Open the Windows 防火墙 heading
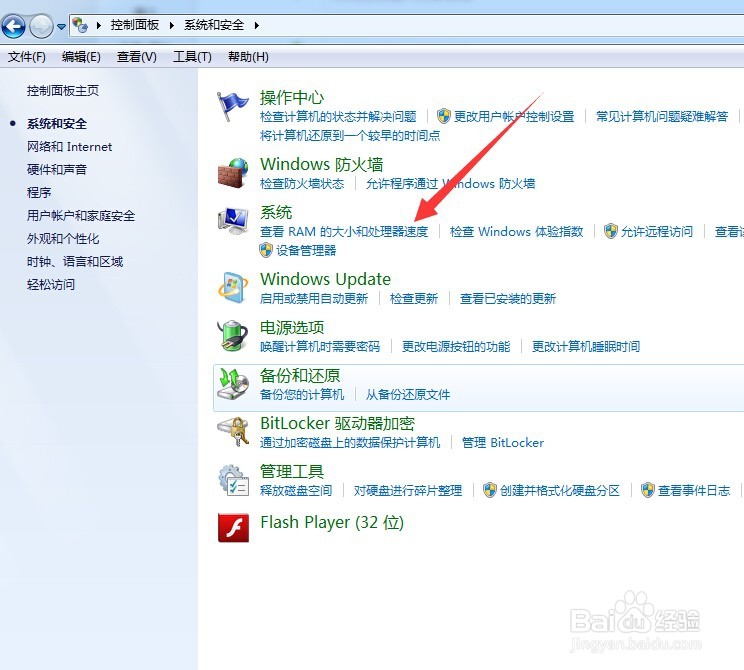Viewport: 744px width, 670px height. (322, 165)
